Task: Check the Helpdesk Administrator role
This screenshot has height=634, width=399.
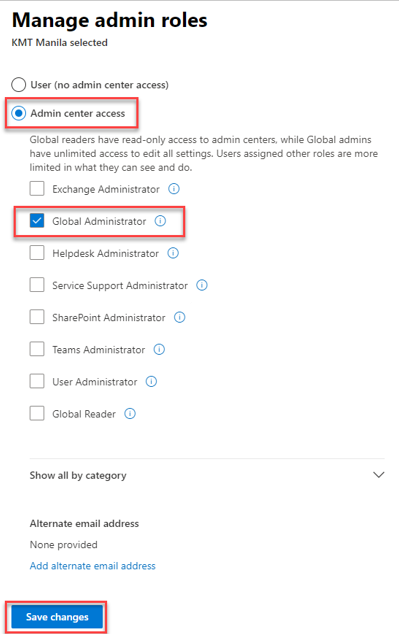Action: 37,253
